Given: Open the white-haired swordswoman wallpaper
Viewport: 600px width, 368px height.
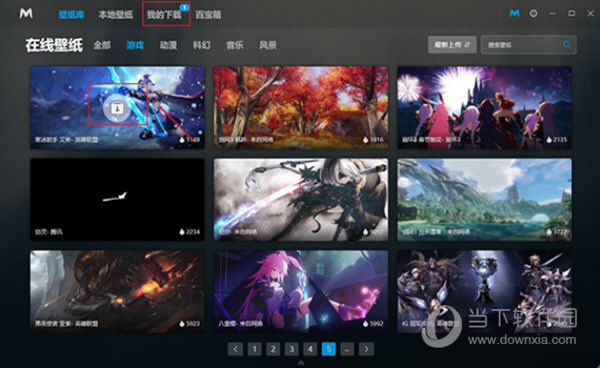Looking at the screenshot, I should [301, 199].
